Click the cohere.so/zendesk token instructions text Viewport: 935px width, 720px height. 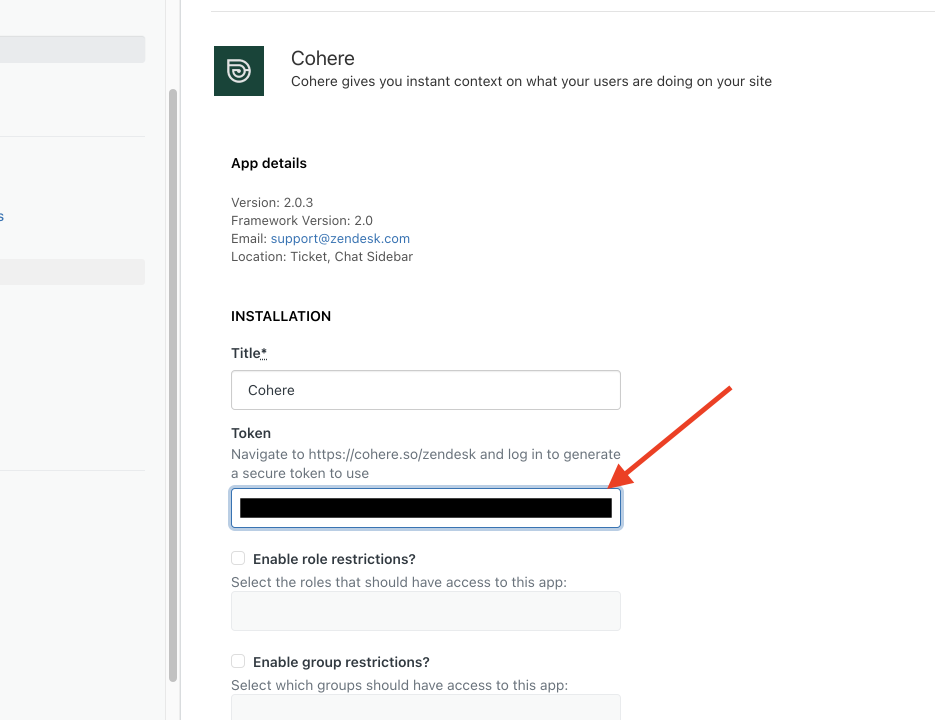click(x=425, y=463)
